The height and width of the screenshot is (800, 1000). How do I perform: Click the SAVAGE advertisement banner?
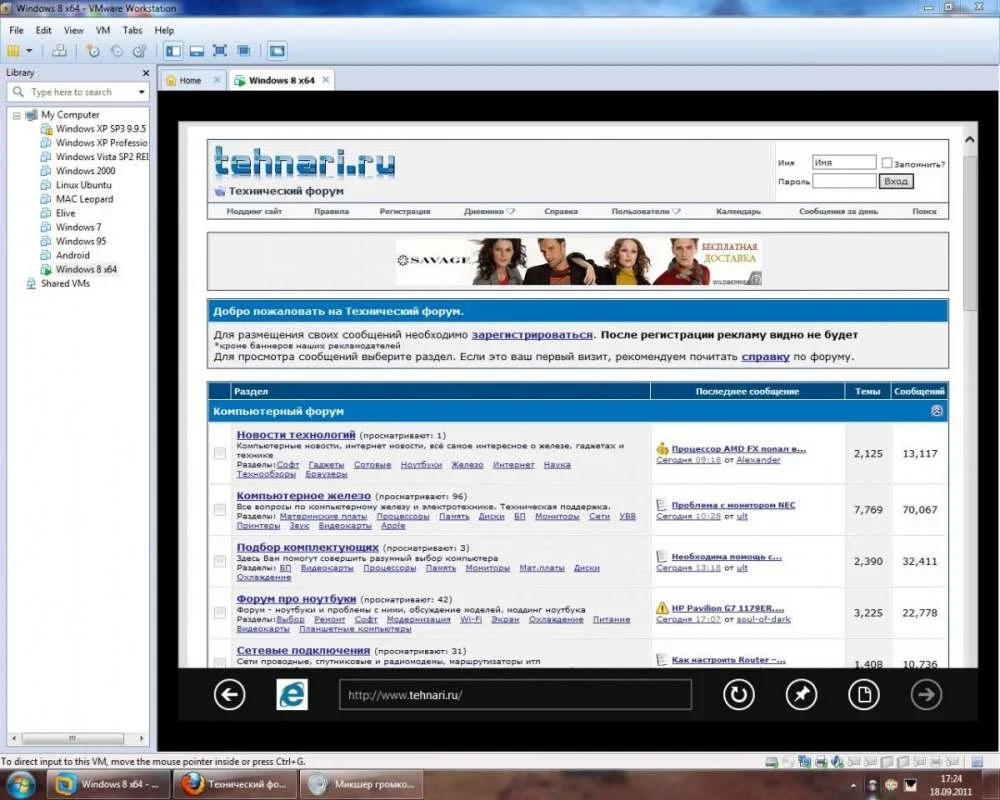coord(578,262)
